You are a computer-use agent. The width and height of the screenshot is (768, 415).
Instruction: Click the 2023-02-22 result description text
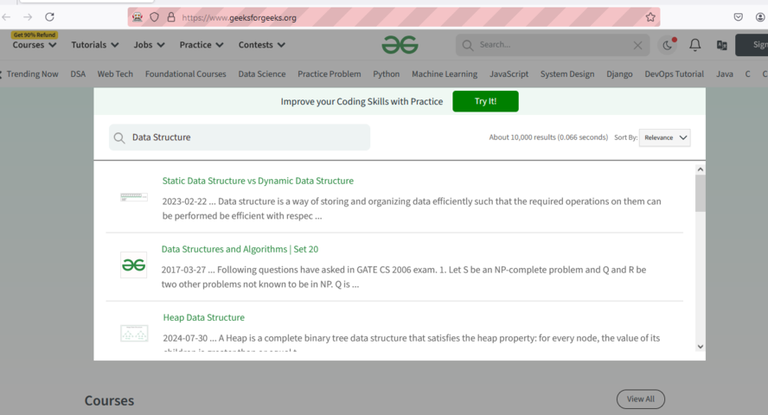coord(411,209)
